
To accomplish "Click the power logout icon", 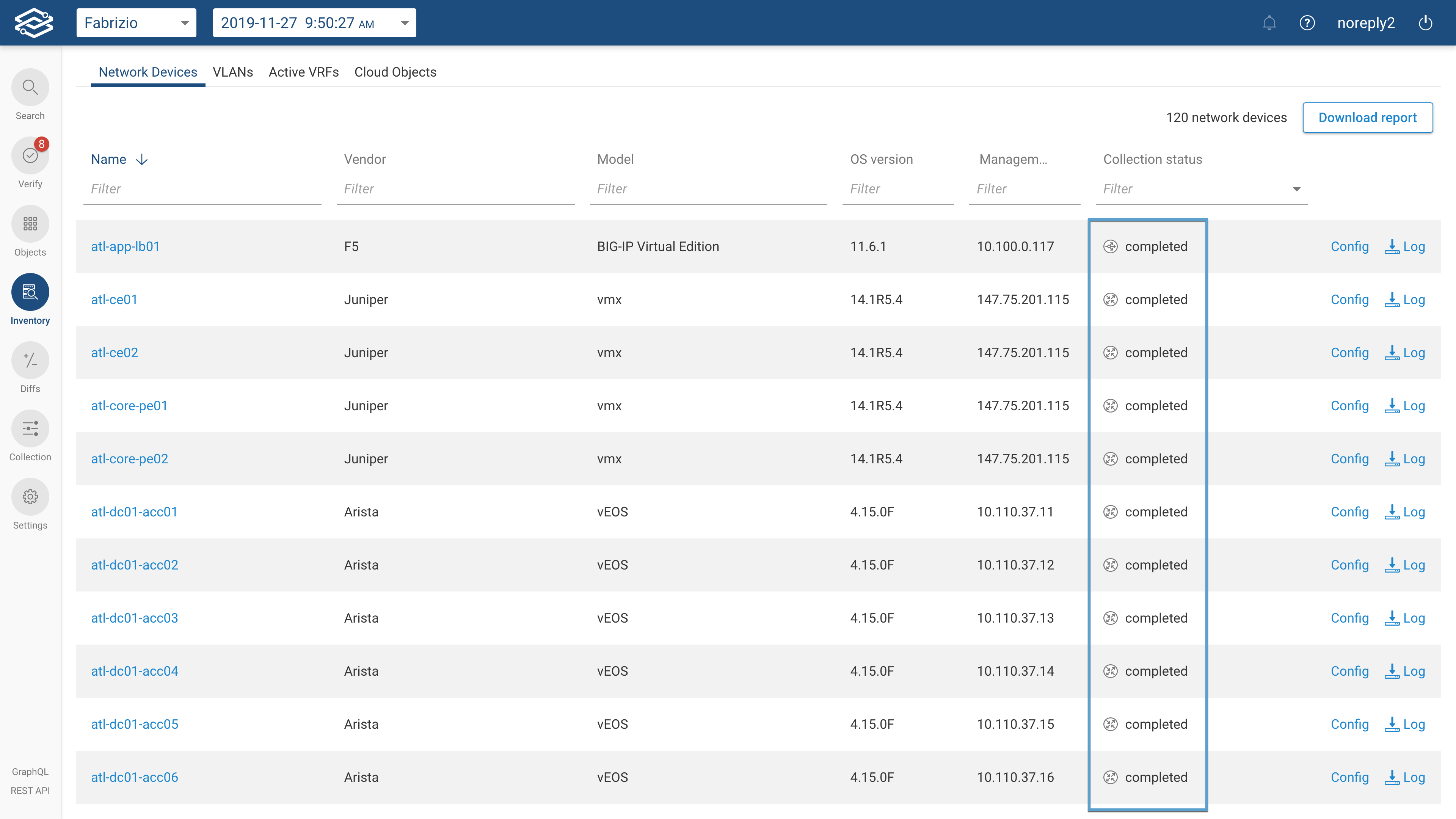I will pyautogui.click(x=1426, y=23).
